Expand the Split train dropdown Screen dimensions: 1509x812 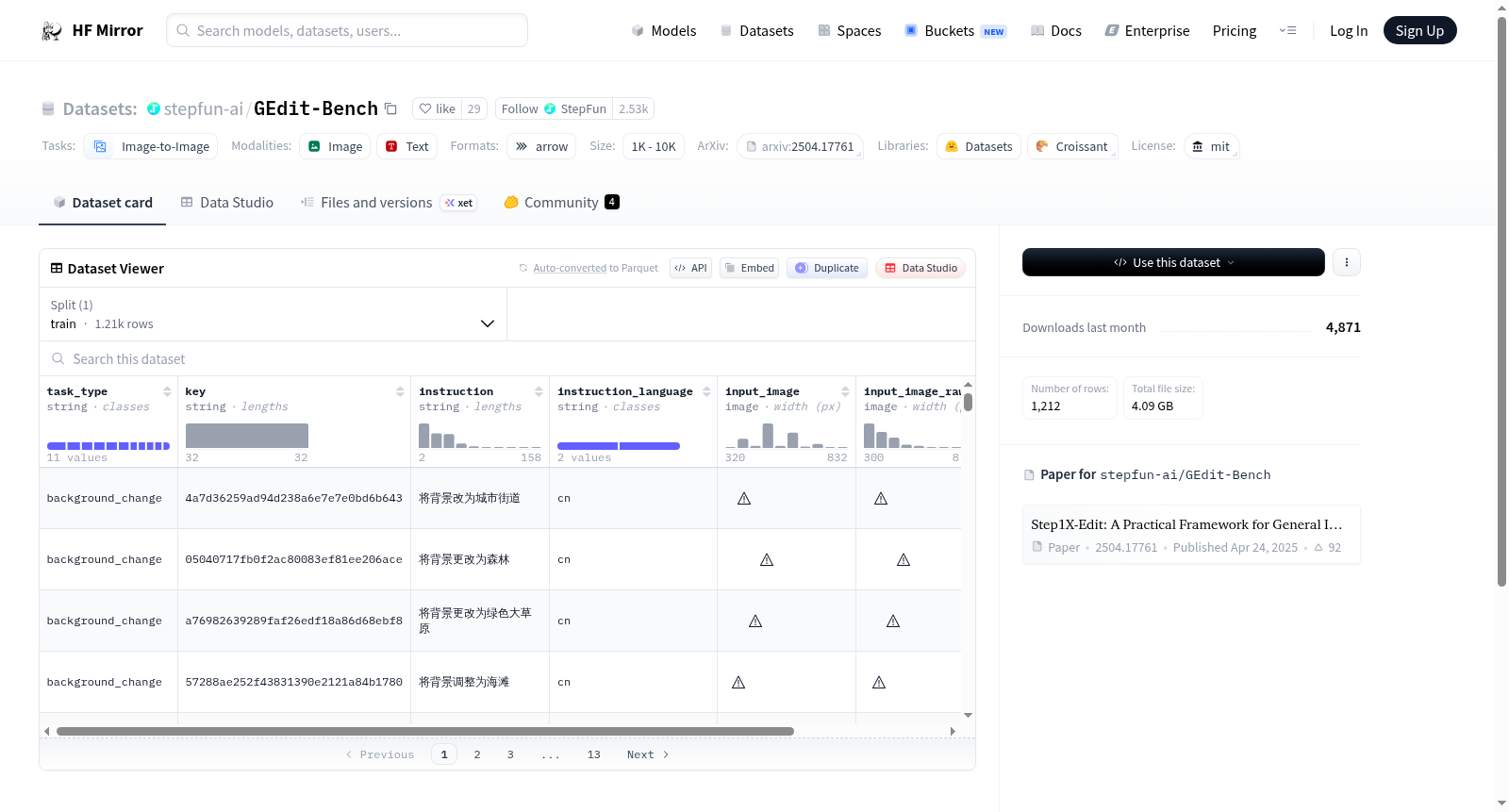(x=273, y=314)
